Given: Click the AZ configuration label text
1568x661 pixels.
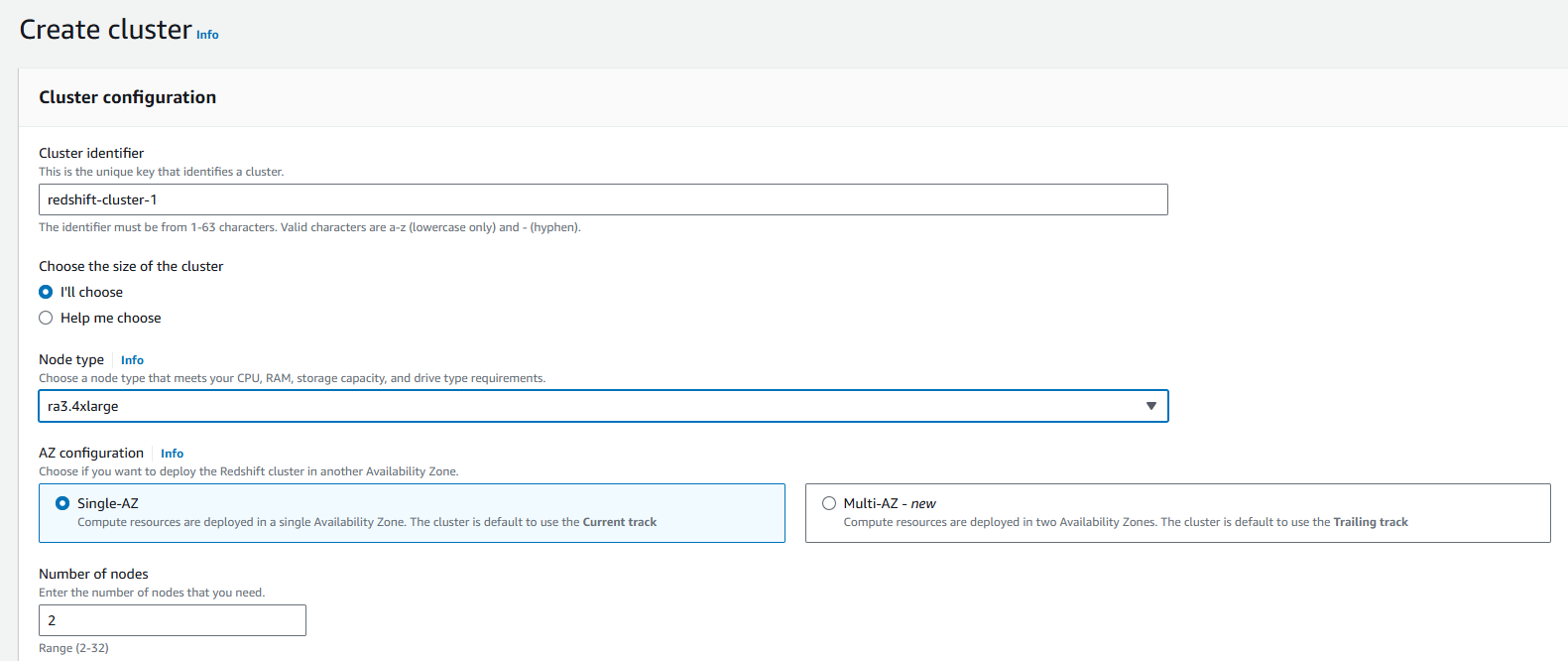Looking at the screenshot, I should [x=91, y=453].
